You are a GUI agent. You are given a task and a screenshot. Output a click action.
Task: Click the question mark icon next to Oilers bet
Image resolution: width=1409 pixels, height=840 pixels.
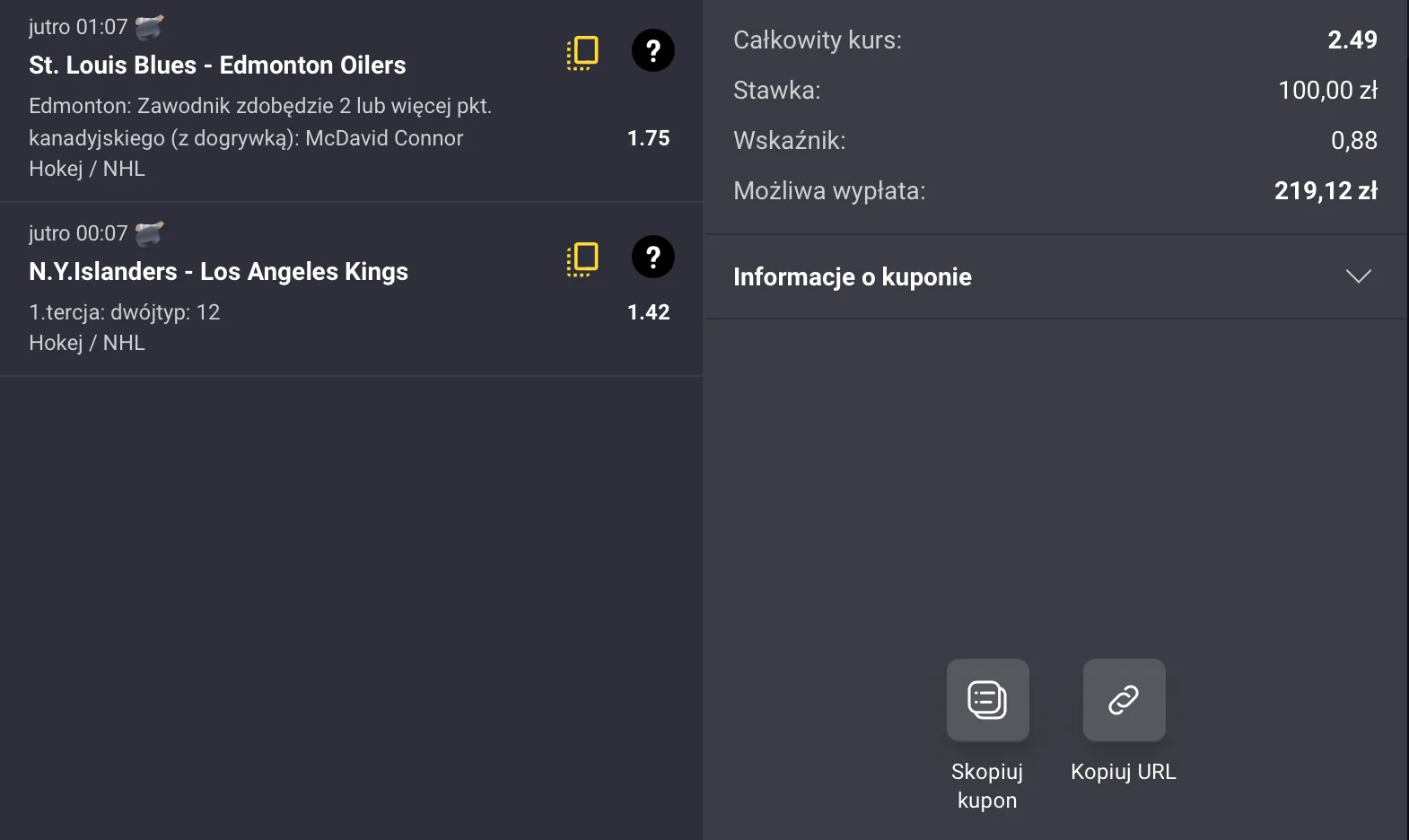click(653, 51)
